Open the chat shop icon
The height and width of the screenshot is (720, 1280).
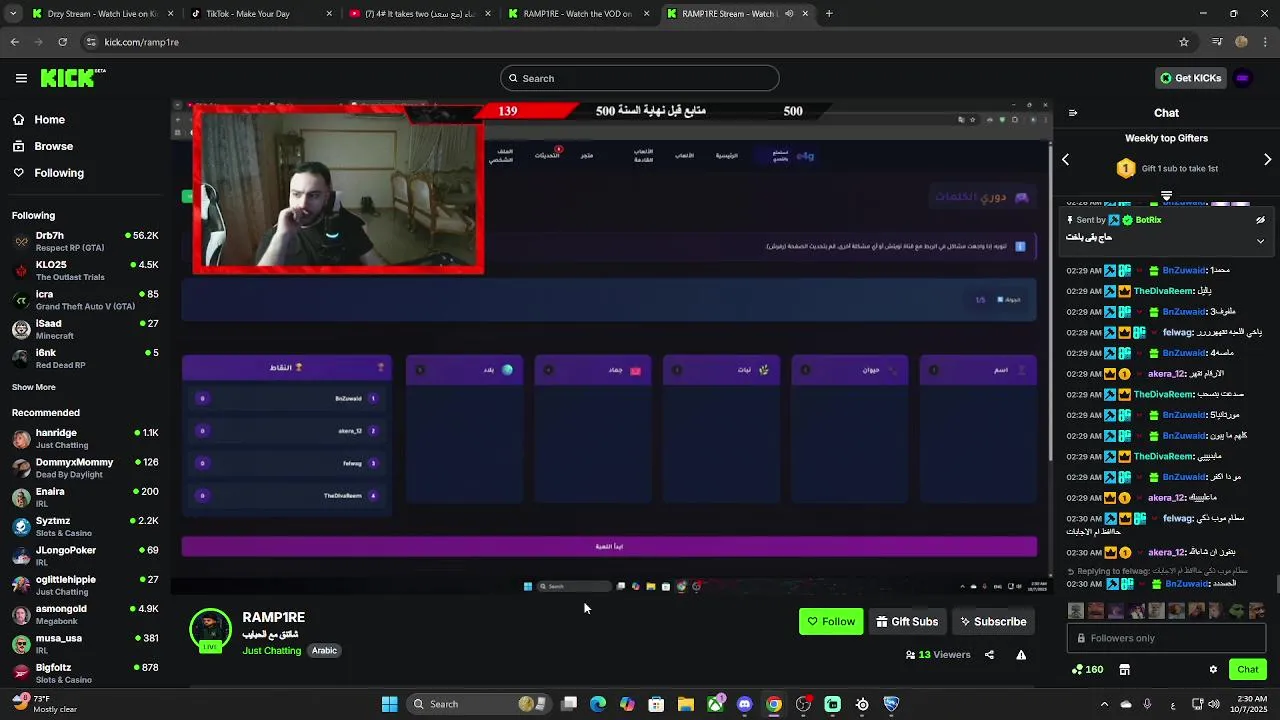[1124, 669]
